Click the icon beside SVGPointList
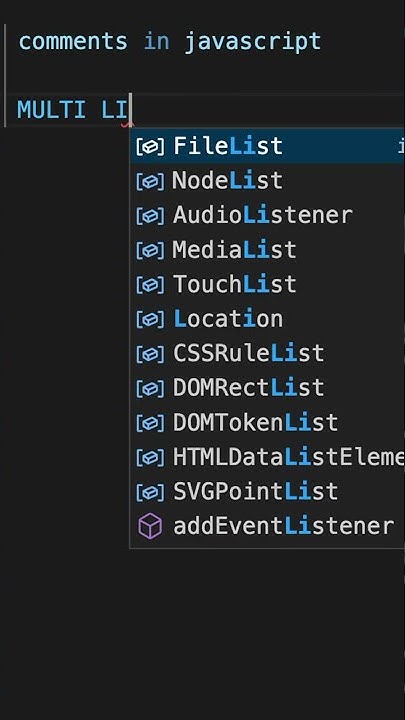Viewport: 405px width, 720px height. tap(150, 492)
